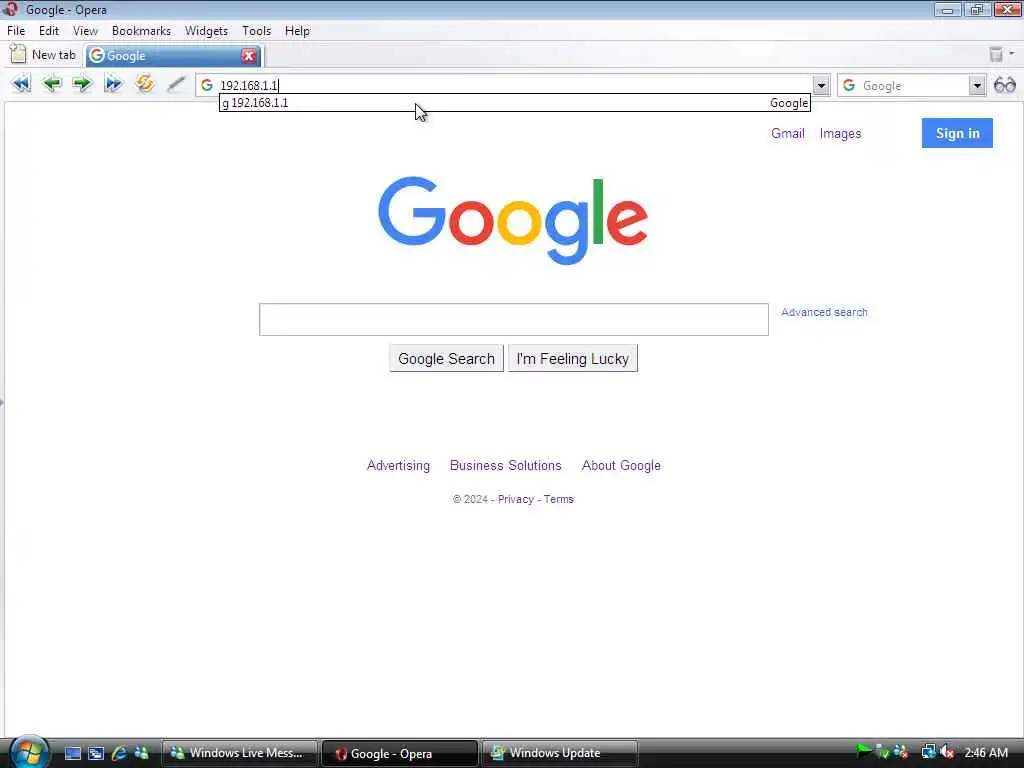Screen dimensions: 1024x768
Task: Go back with the green Back arrow
Action: pos(52,84)
